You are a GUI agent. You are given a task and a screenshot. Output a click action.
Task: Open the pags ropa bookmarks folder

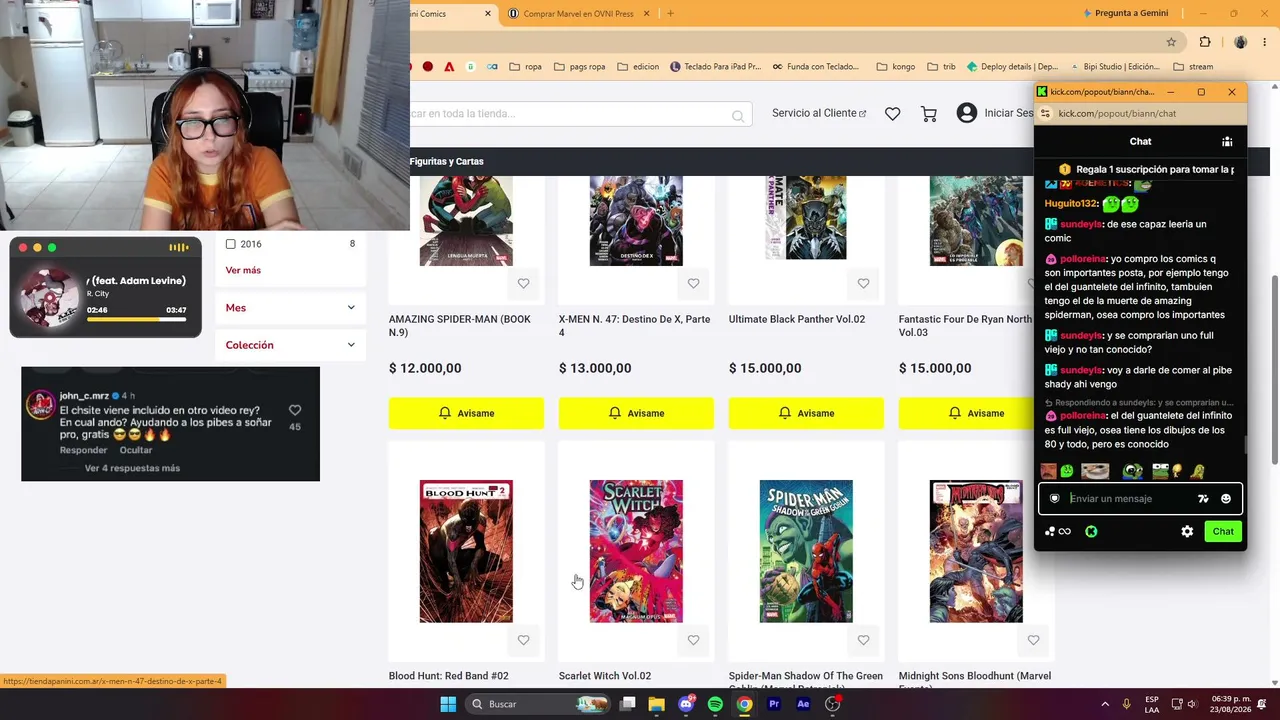tap(579, 67)
